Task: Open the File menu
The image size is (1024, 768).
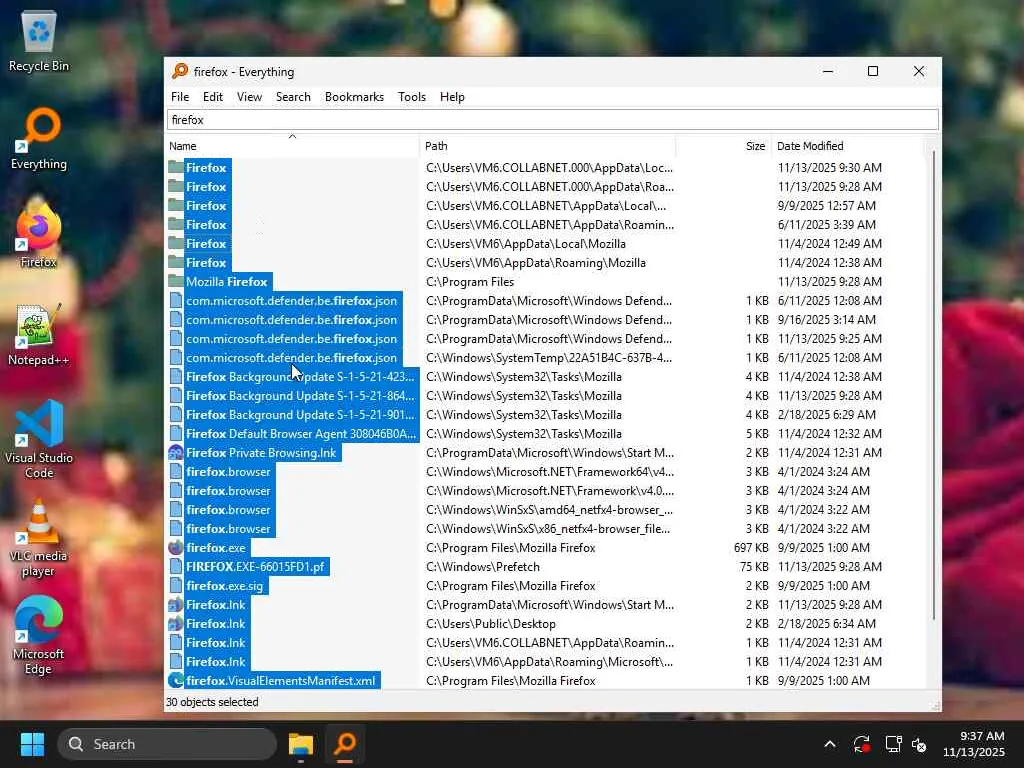Action: tap(180, 97)
